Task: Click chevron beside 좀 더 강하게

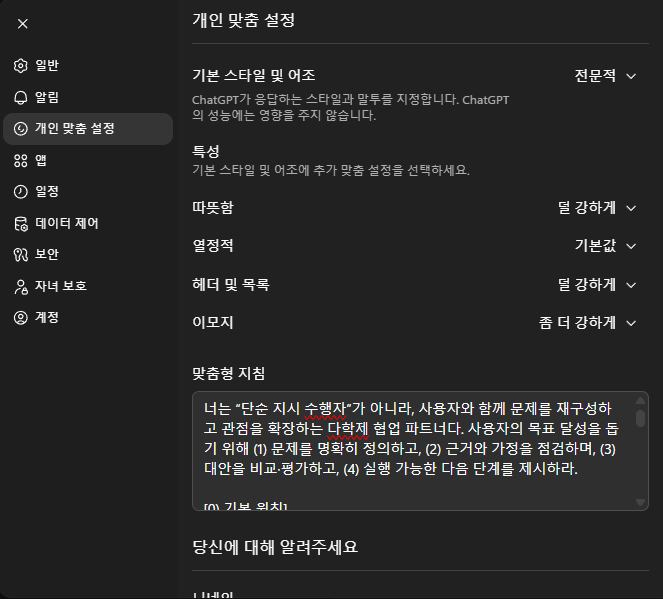Action: (x=631, y=324)
